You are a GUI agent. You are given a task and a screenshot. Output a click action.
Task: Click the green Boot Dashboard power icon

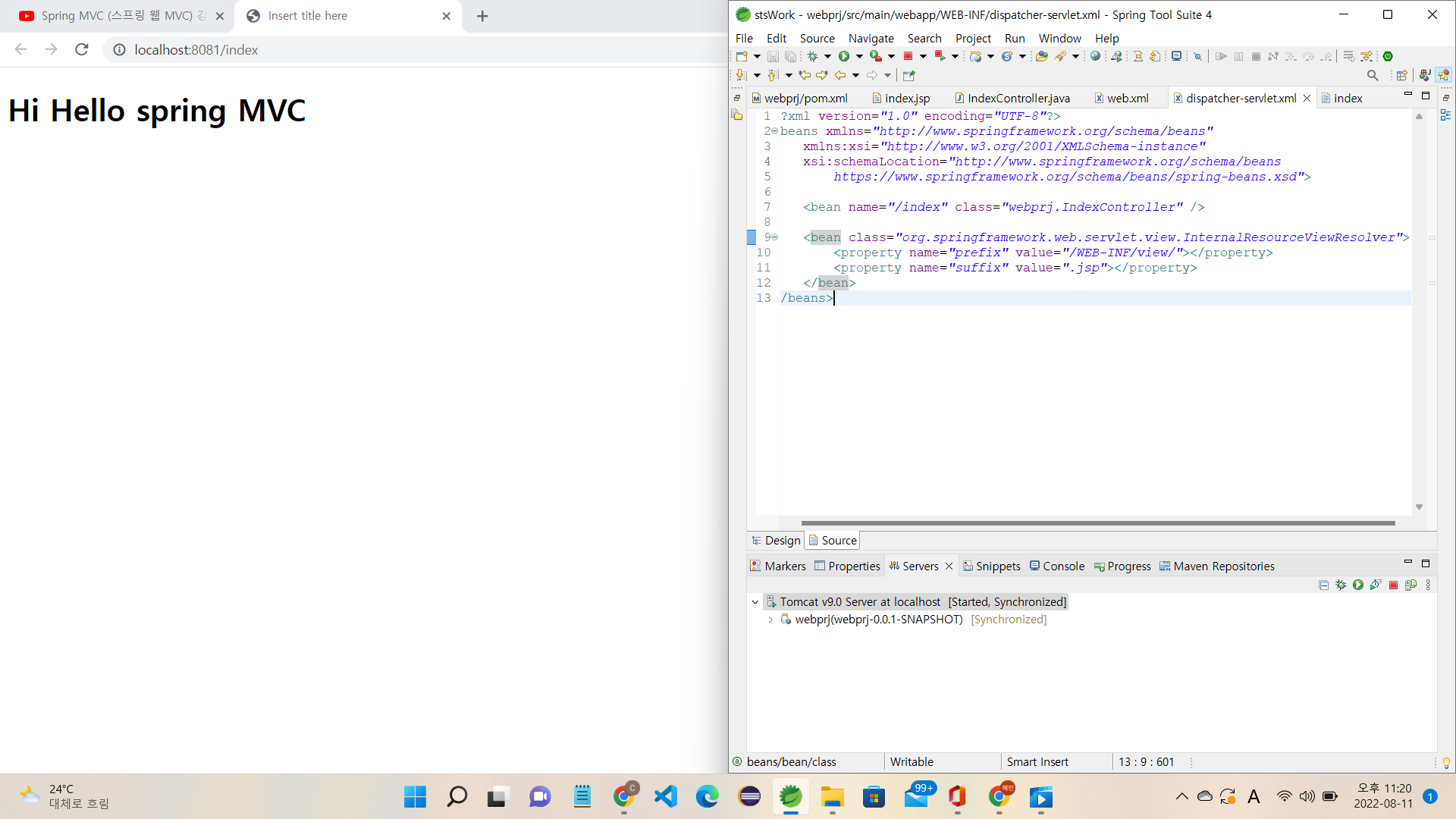(1388, 56)
